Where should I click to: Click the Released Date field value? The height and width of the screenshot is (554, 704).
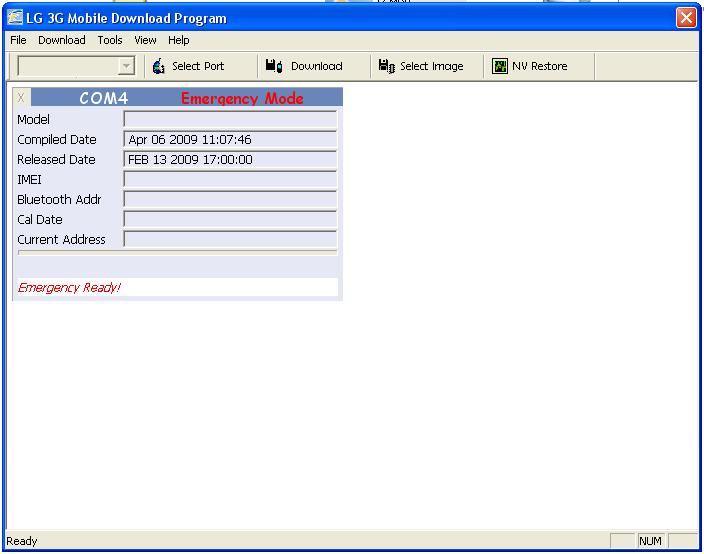[230, 159]
